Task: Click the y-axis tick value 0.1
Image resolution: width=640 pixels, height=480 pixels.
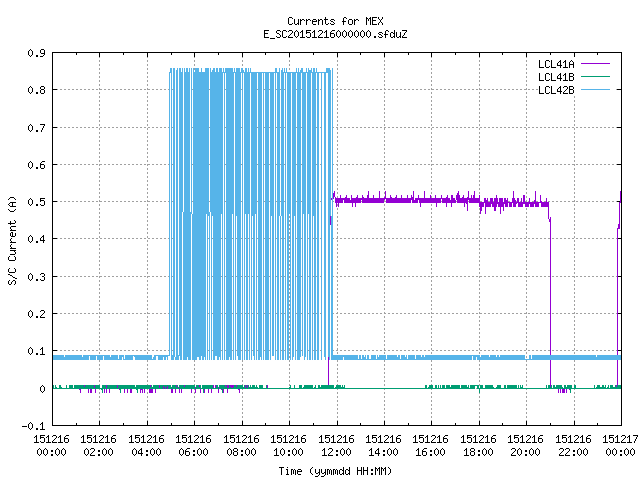Action: pos(37,351)
